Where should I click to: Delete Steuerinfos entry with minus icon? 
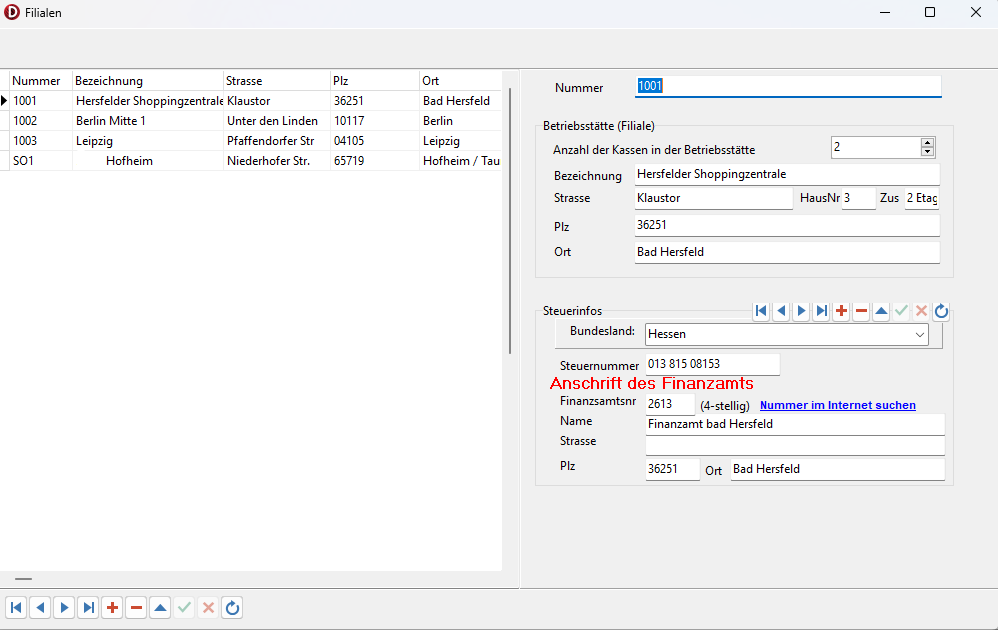point(861,311)
